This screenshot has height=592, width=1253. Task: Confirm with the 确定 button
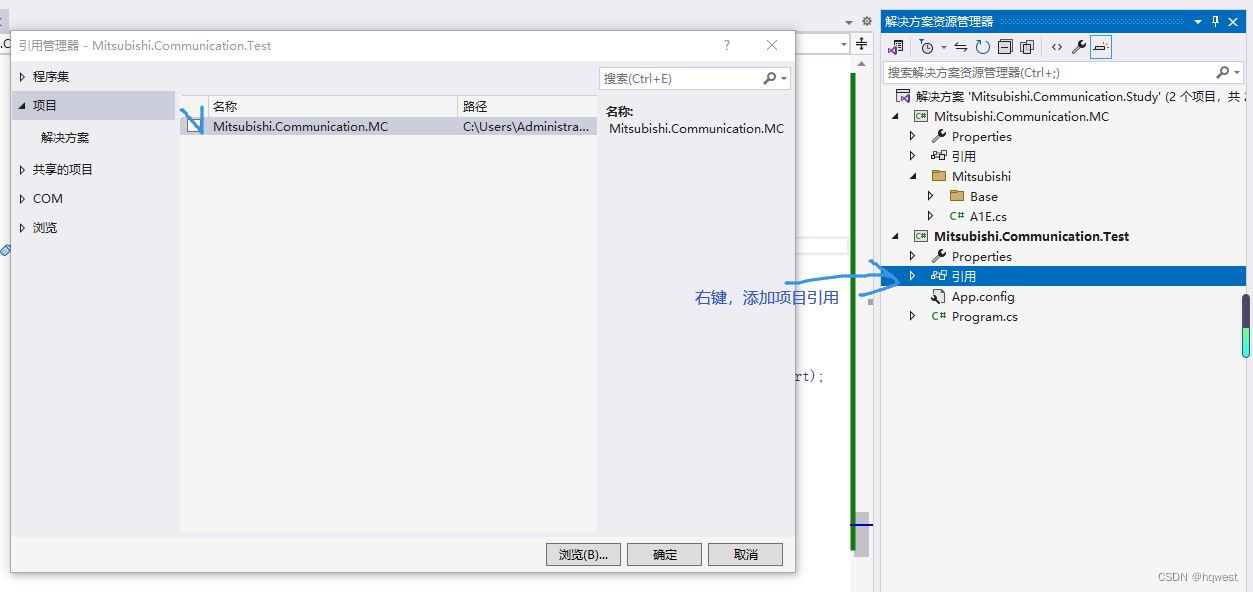click(664, 554)
